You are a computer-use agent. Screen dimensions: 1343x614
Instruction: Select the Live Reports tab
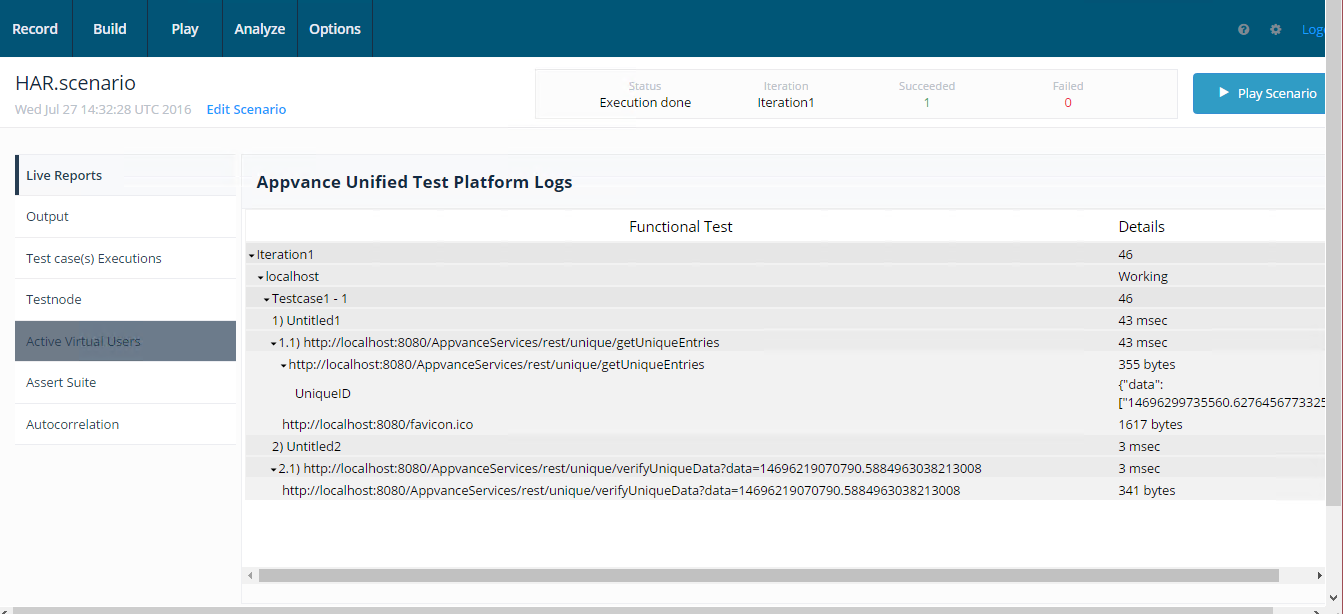126,175
